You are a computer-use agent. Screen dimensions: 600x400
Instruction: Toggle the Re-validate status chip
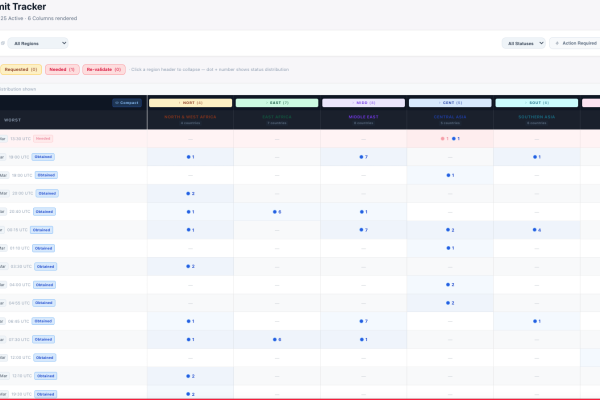click(104, 70)
